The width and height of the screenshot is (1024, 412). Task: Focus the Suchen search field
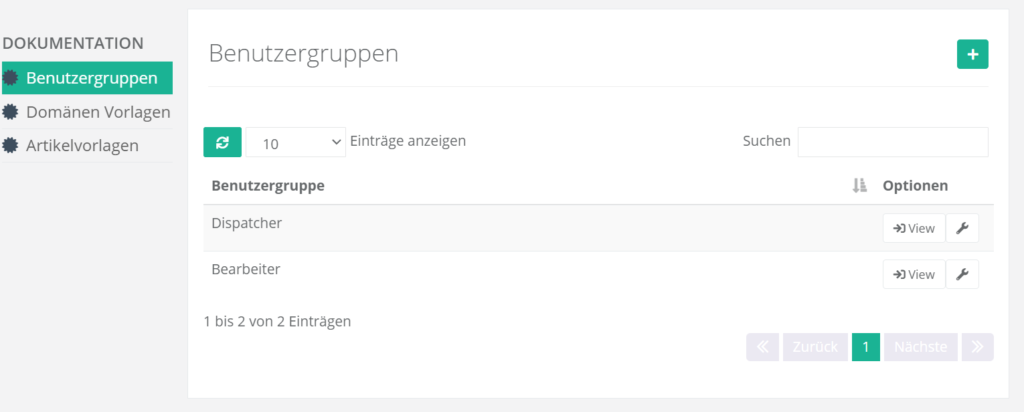[x=892, y=142]
